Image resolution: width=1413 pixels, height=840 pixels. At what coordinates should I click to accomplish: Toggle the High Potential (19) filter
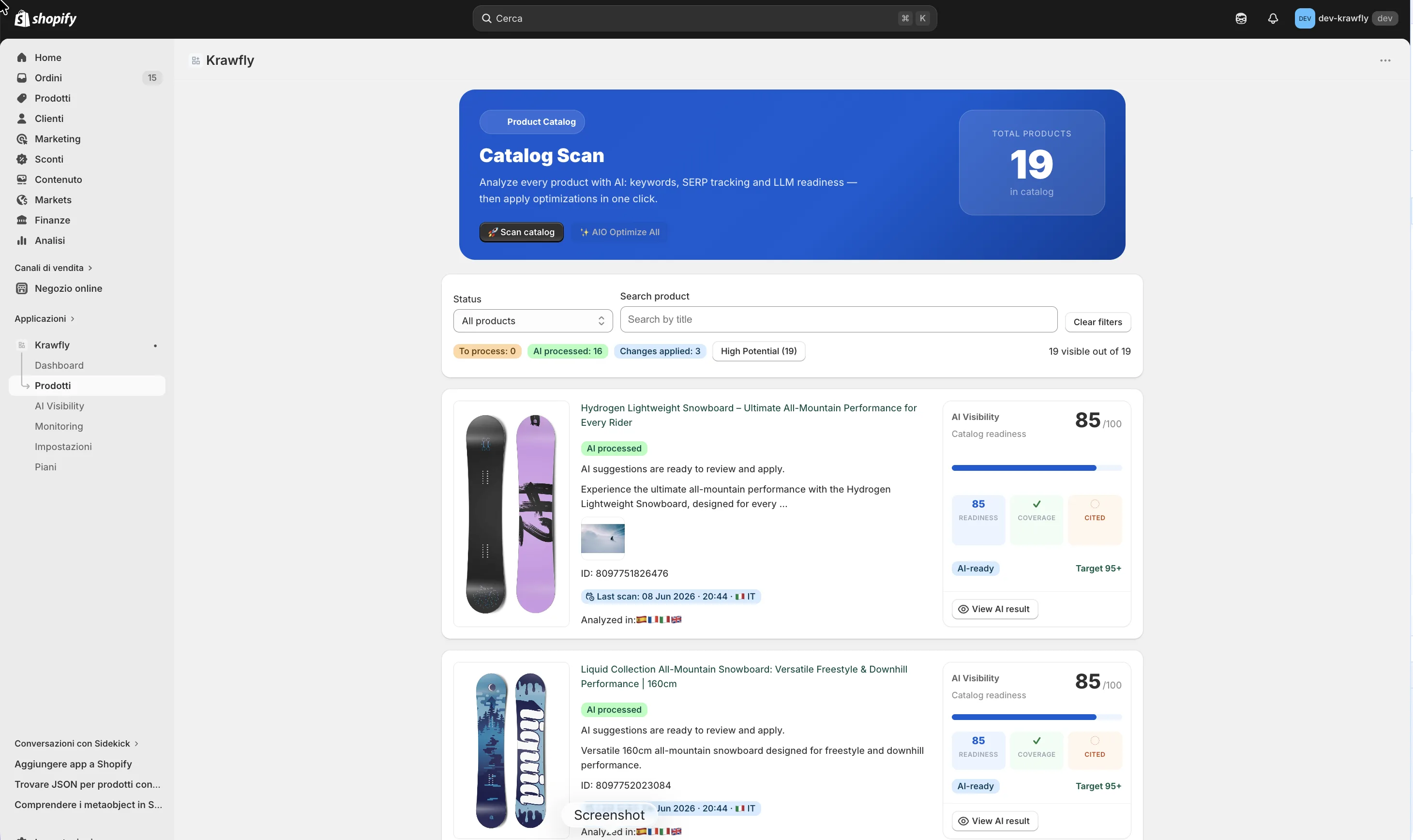point(759,351)
